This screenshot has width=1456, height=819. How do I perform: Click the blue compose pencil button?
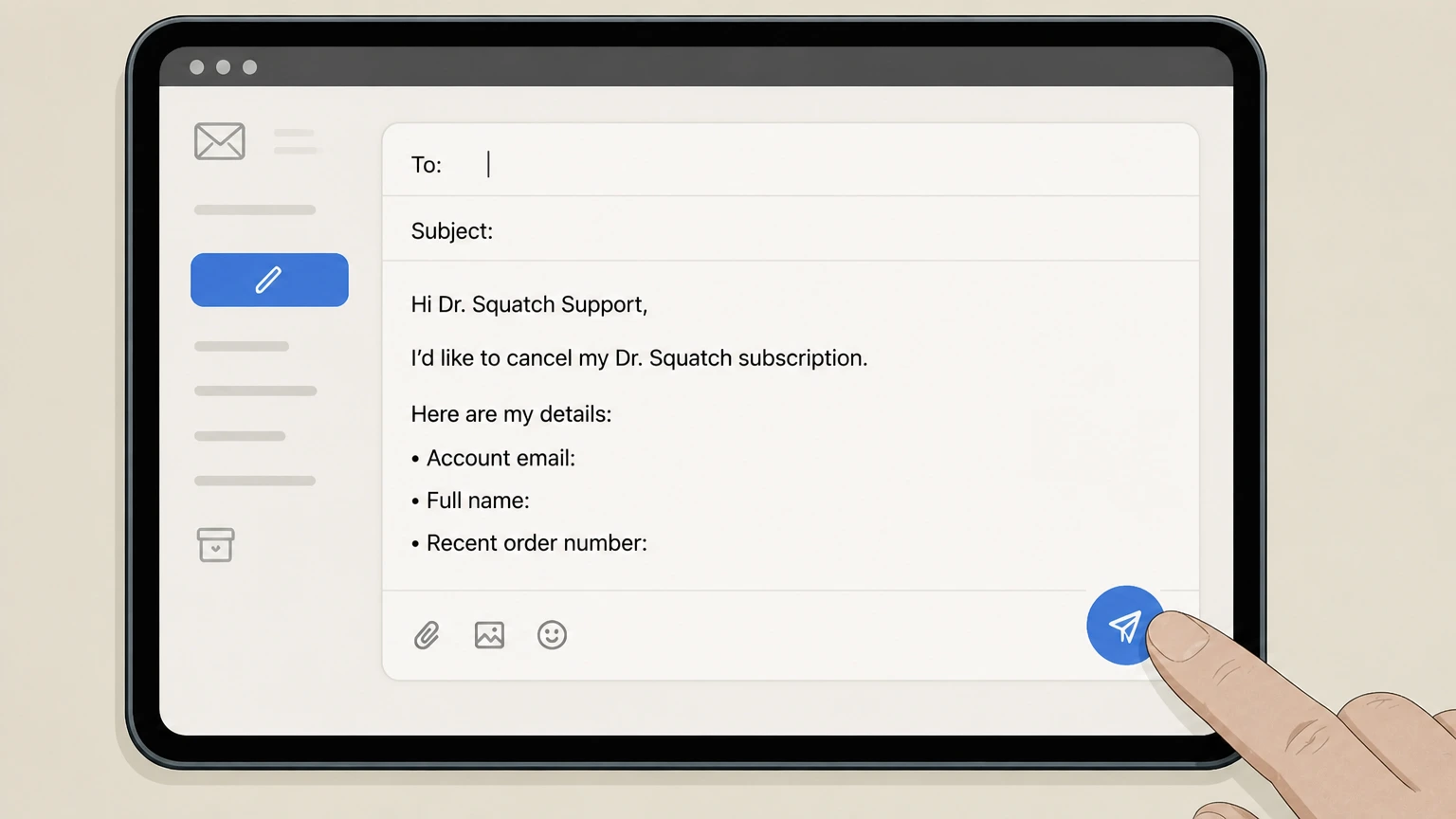coord(269,280)
